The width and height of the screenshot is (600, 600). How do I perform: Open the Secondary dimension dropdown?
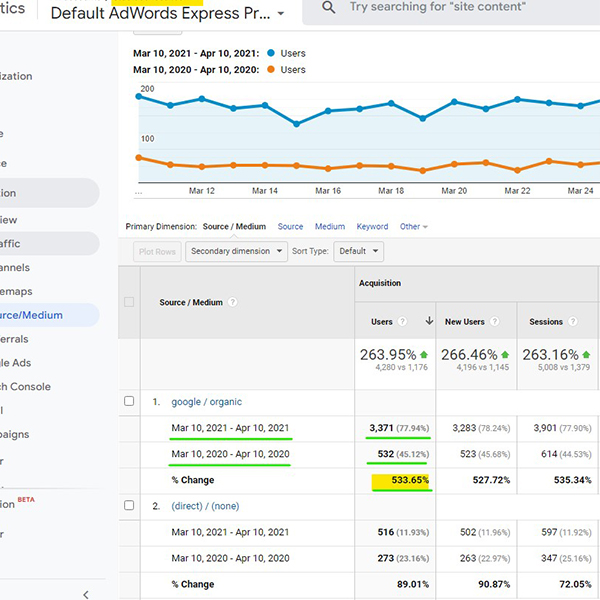(x=236, y=251)
